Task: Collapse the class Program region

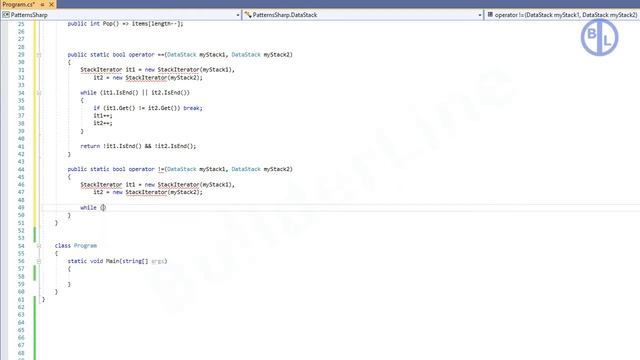Action: 39,246
